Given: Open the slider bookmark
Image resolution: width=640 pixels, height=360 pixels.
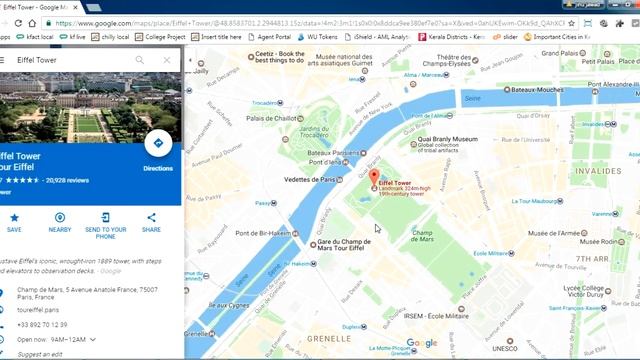Looking at the screenshot, I should (505, 37).
